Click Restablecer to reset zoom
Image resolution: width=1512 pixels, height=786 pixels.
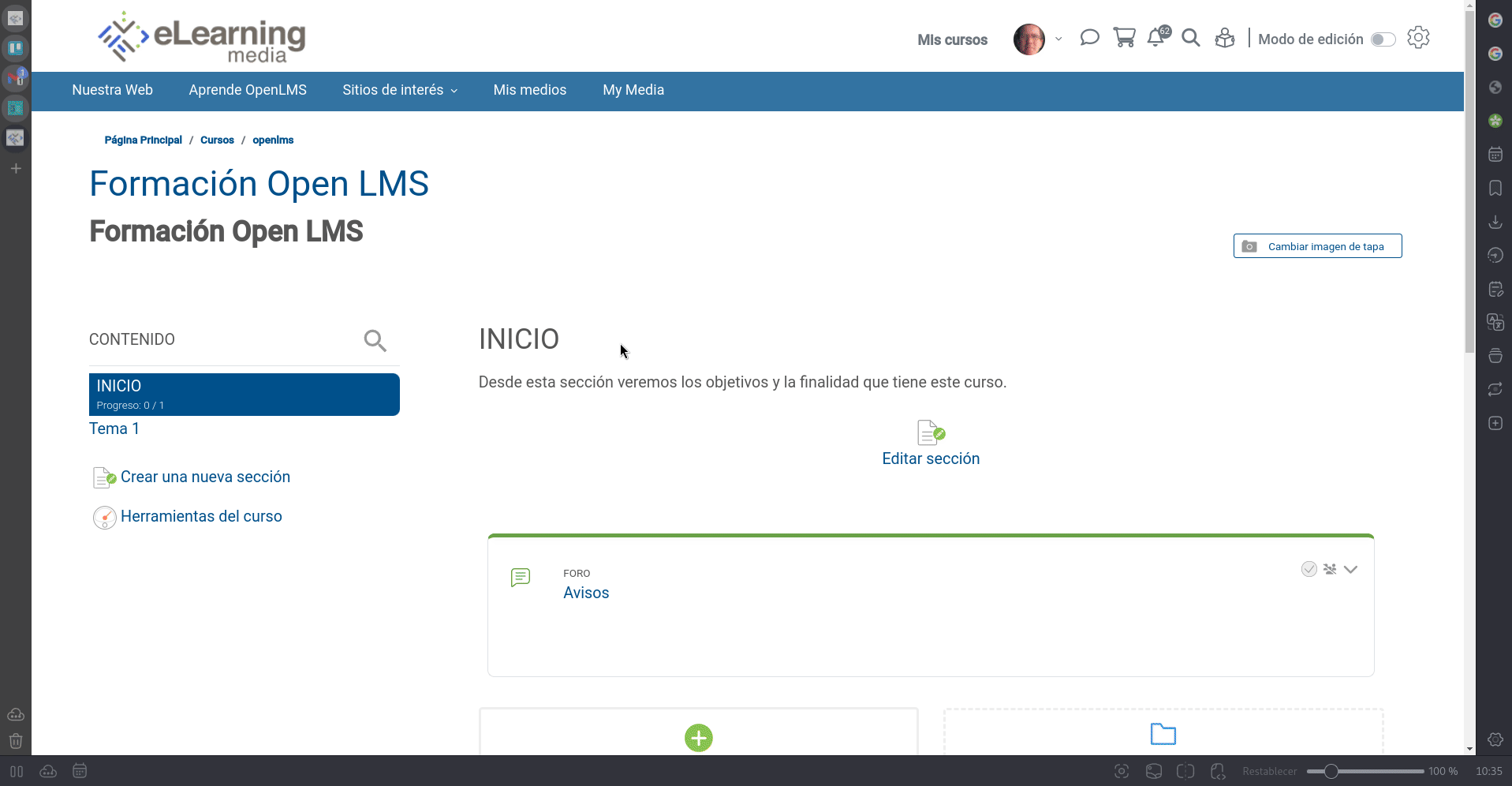(x=1270, y=771)
